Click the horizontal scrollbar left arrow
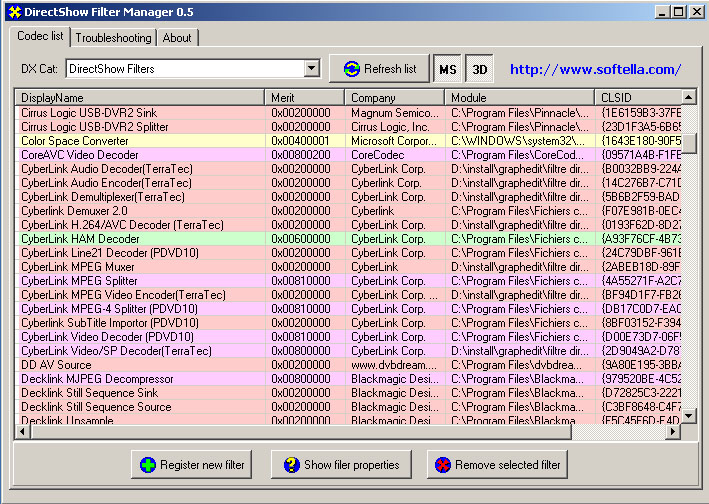Image resolution: width=709 pixels, height=504 pixels. [22, 431]
